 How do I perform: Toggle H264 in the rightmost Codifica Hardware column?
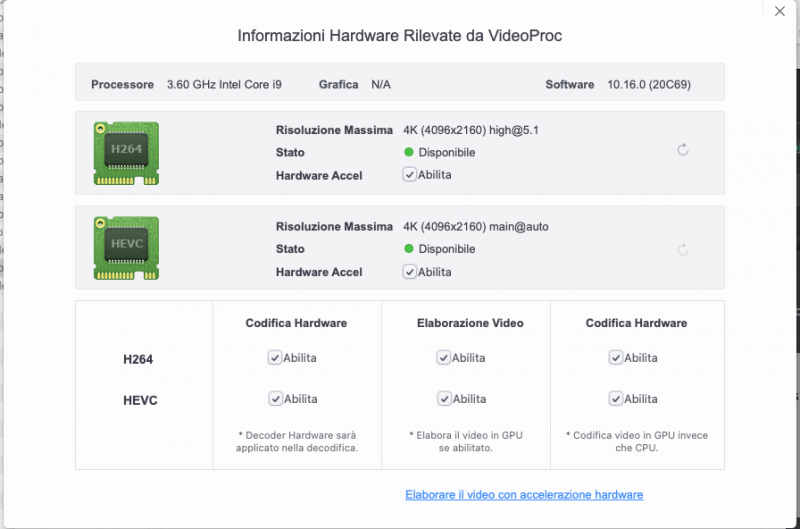[x=616, y=357]
